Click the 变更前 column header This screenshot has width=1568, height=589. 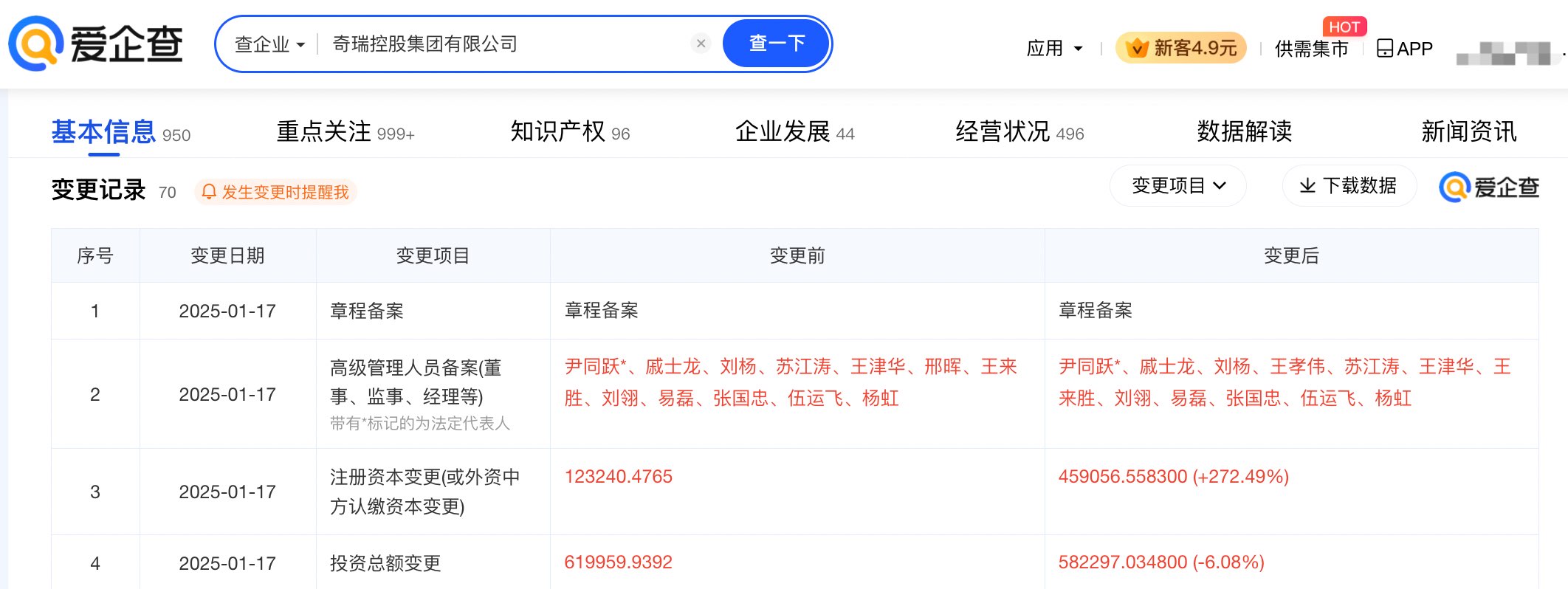click(x=797, y=256)
